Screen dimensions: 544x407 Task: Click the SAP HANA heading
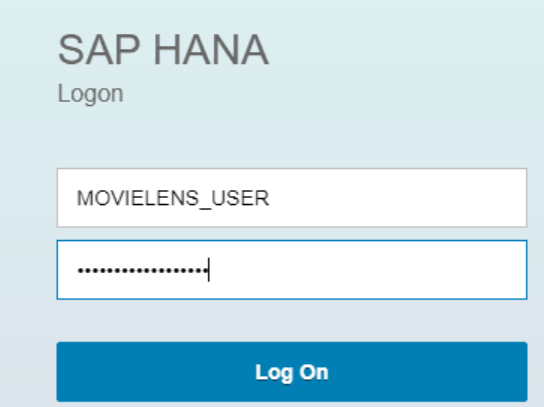coord(163,50)
